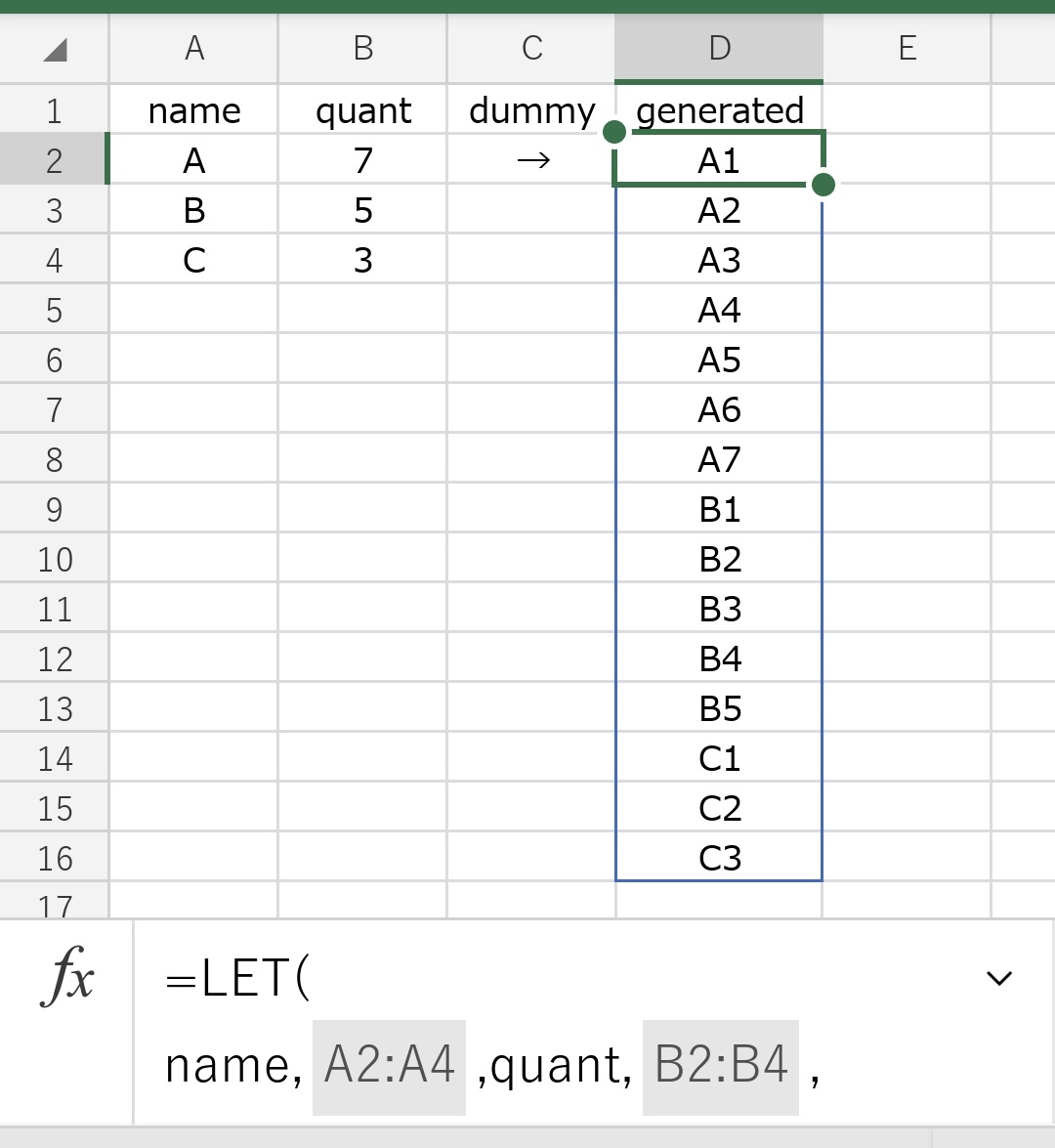Select column B header
Viewport: 1055px width, 1148px height.
pos(363,48)
